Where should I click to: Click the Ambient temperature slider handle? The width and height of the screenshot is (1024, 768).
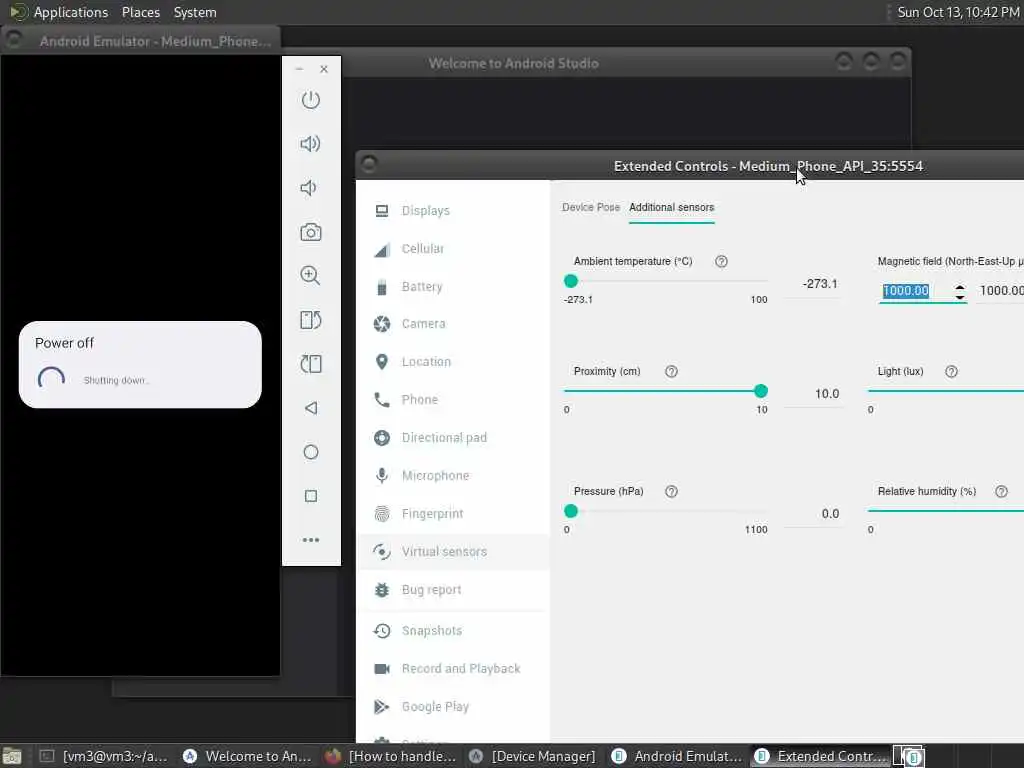571,281
